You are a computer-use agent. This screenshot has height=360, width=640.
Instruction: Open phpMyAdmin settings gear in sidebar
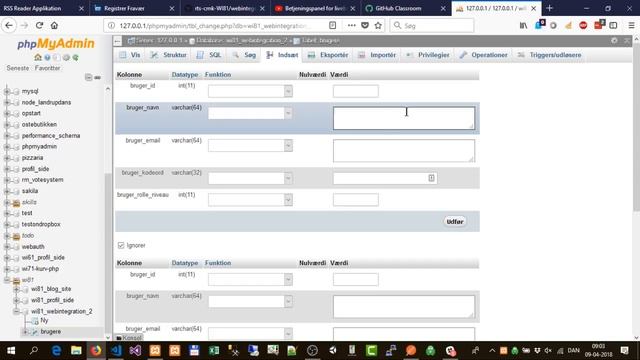point(66,58)
